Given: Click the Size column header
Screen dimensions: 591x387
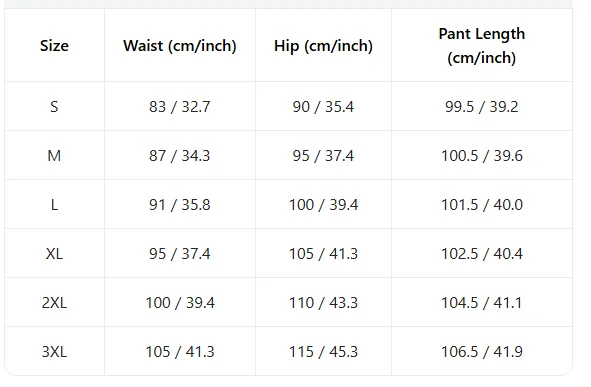Looking at the screenshot, I should tap(54, 46).
